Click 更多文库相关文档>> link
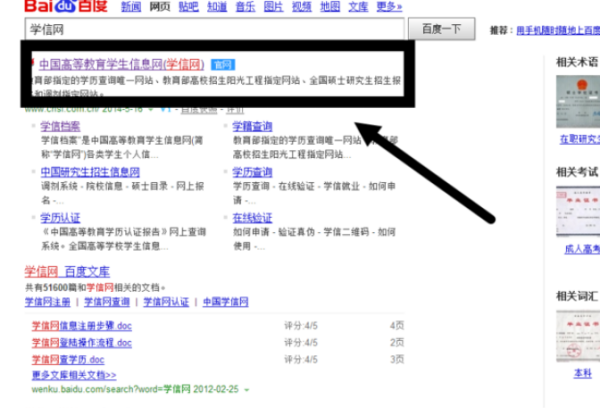Image resolution: width=600 pixels, height=408 pixels. (x=74, y=375)
